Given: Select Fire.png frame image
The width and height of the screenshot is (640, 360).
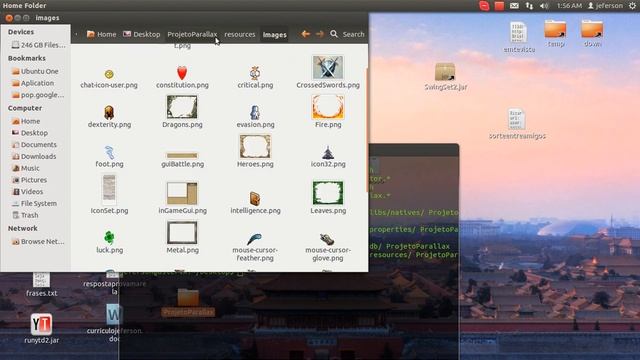Looking at the screenshot, I should (328, 107).
